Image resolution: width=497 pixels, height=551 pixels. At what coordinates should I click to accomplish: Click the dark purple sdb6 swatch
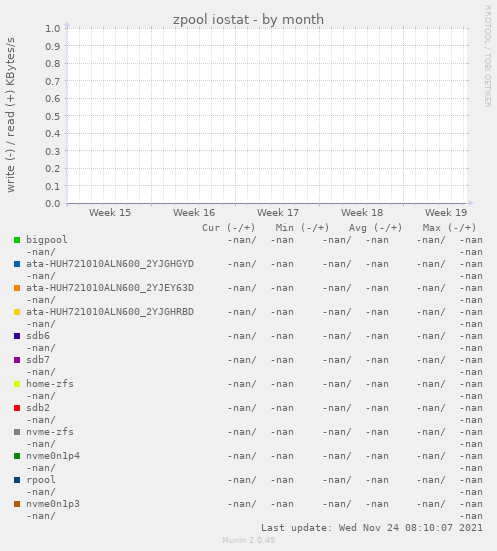click(17, 336)
